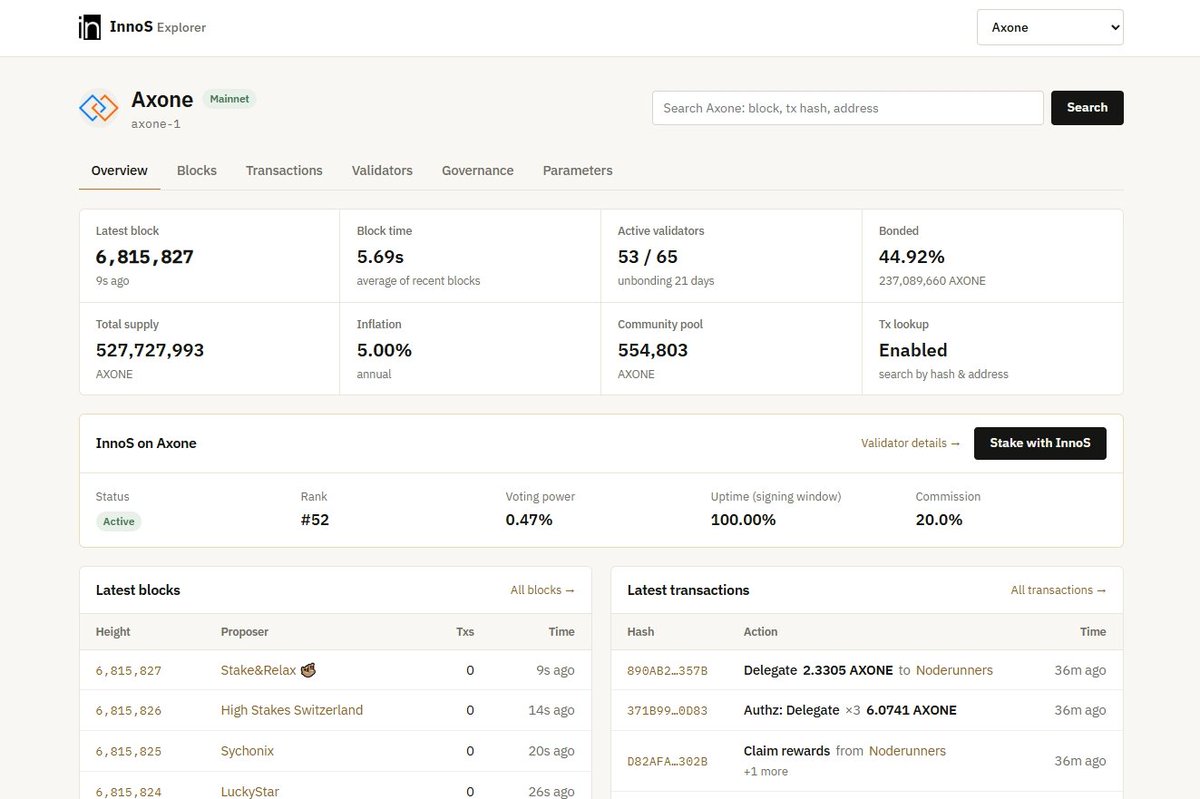Click the Total supply value 527,727,993
The height and width of the screenshot is (799, 1200).
[150, 350]
